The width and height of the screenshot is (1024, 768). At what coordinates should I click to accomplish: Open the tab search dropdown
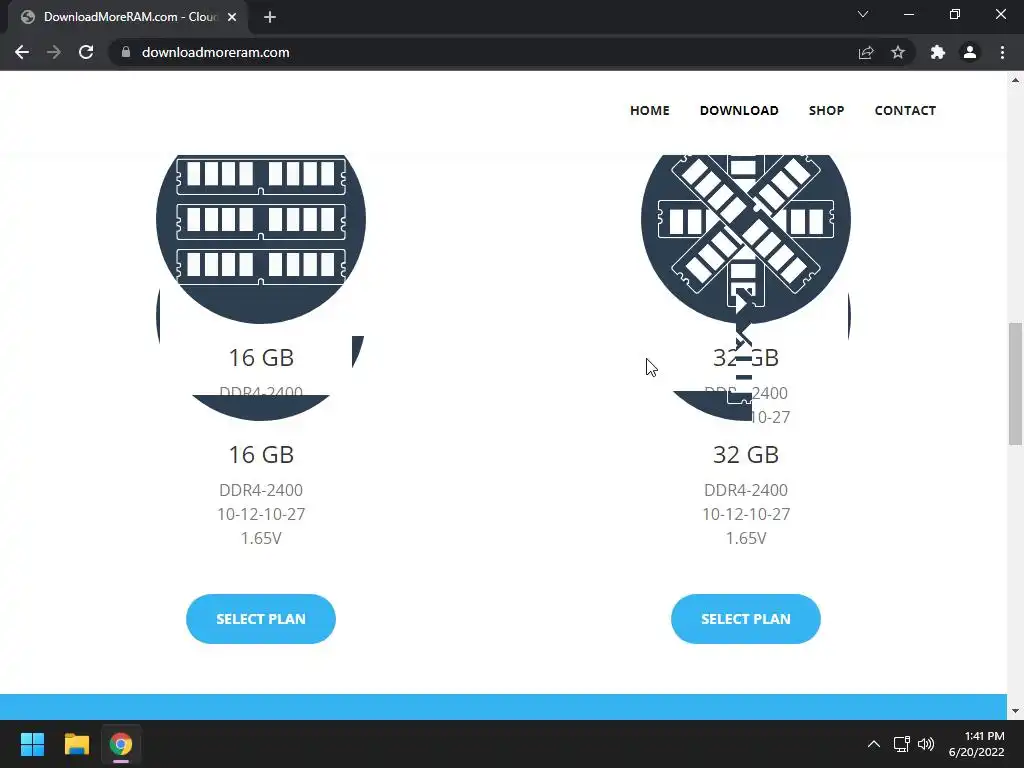863,14
